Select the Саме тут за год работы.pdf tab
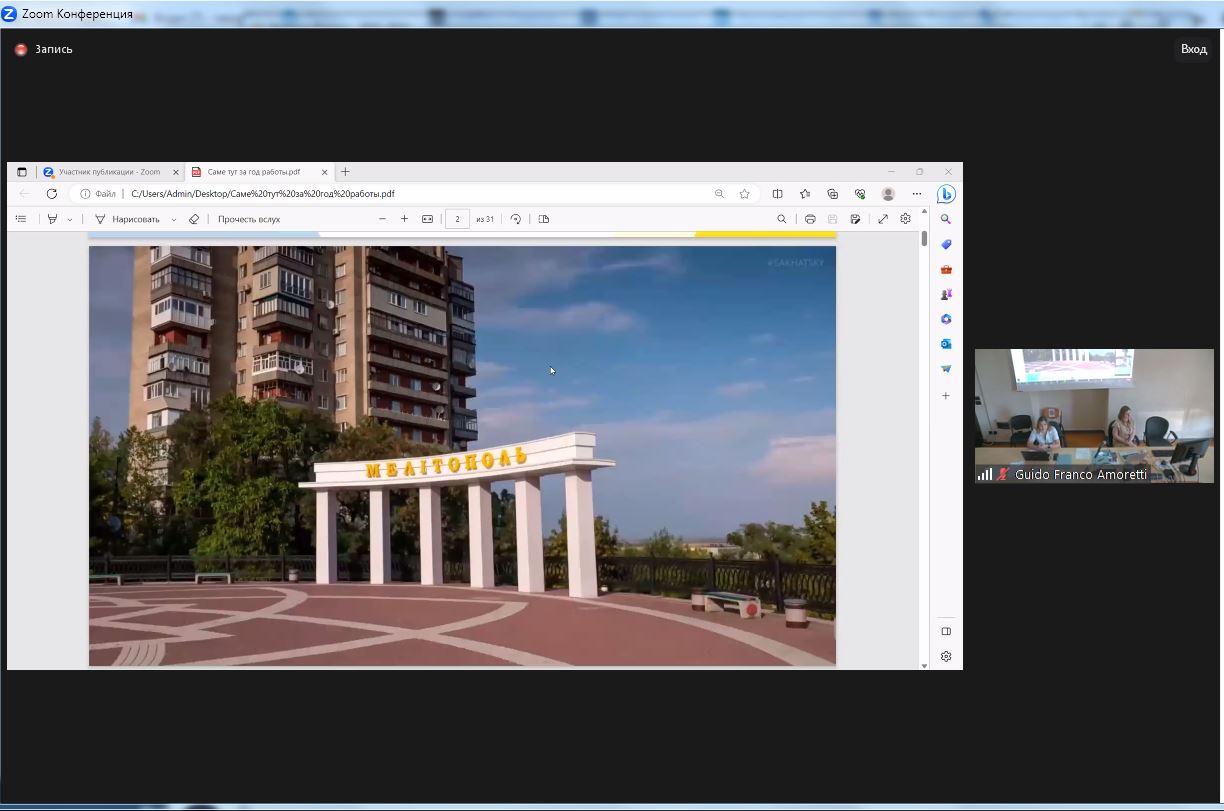 [253, 172]
